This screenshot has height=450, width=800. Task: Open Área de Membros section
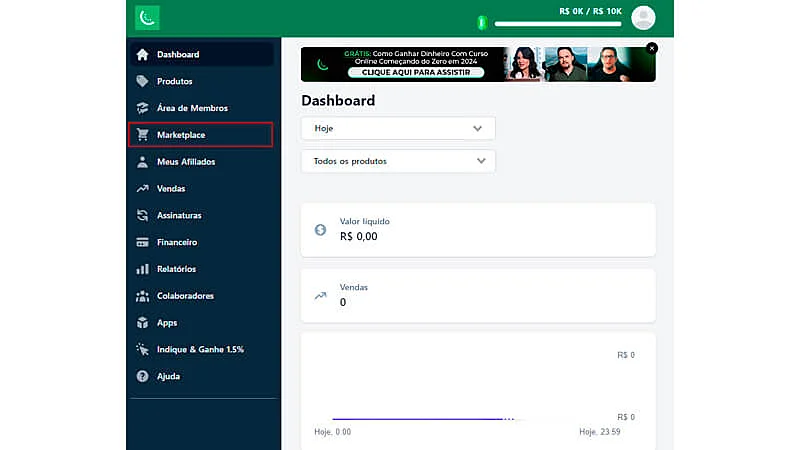click(x=202, y=108)
